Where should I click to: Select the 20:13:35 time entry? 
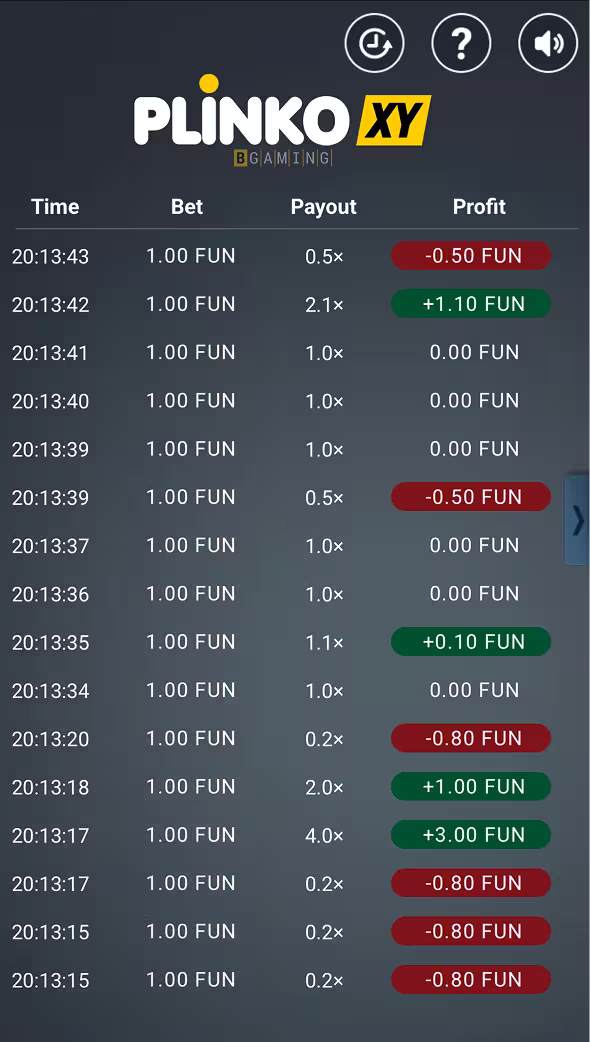click(50, 643)
